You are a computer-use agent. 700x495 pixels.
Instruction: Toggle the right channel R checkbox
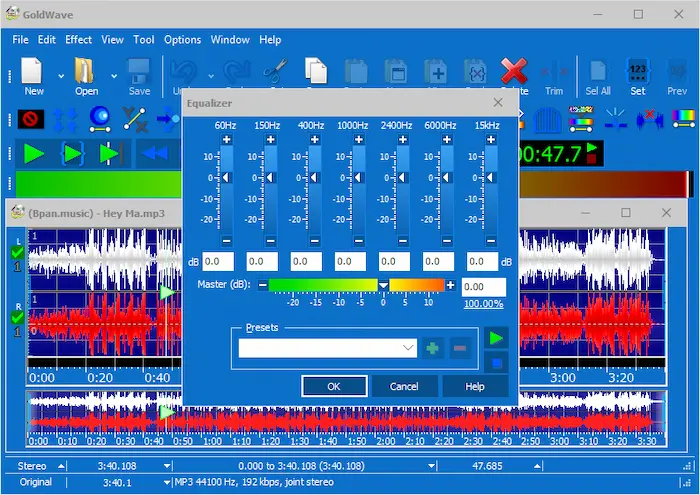17,318
